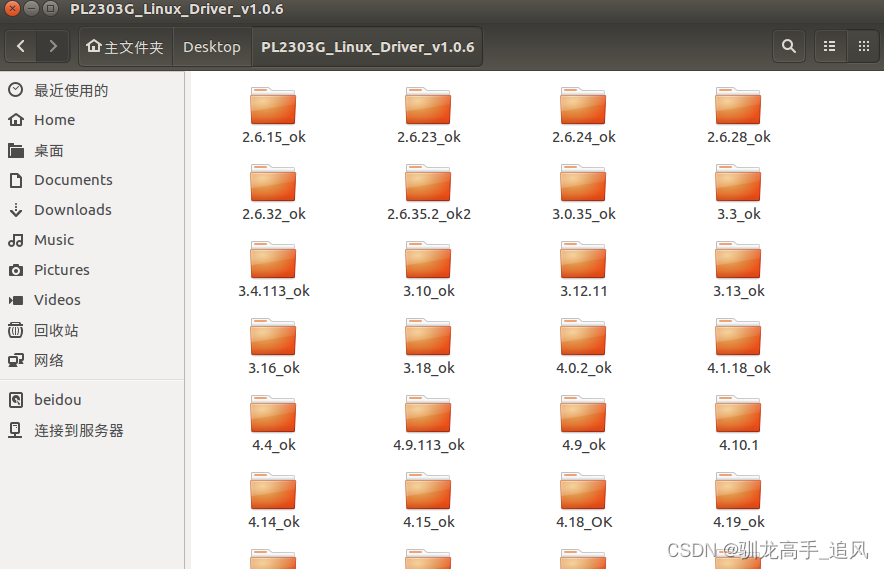Open 最近使用的 in sidebar
The height and width of the screenshot is (569, 884).
tap(92, 90)
